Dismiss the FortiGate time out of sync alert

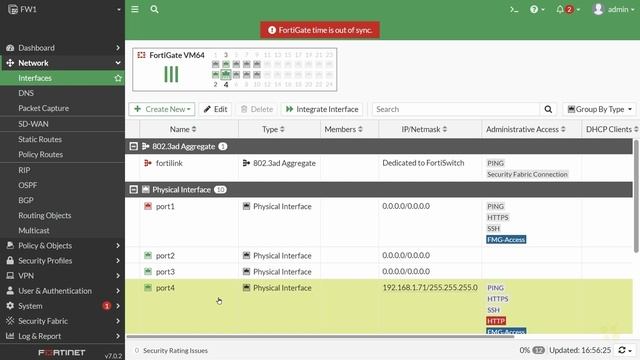[x=320, y=30]
